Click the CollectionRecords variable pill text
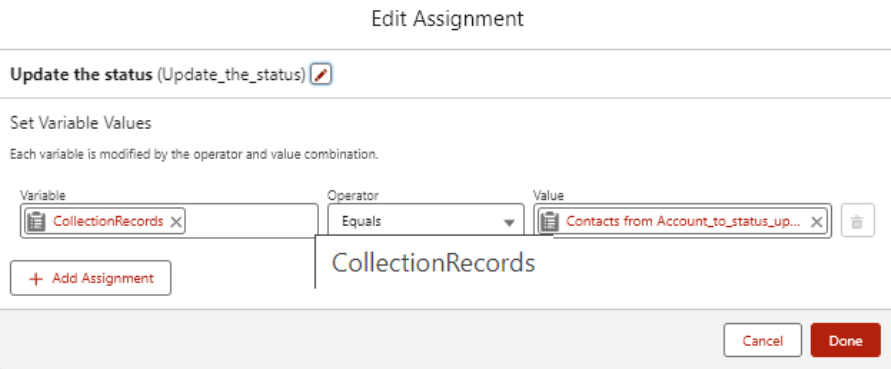This screenshot has width=891, height=369. coord(108,221)
